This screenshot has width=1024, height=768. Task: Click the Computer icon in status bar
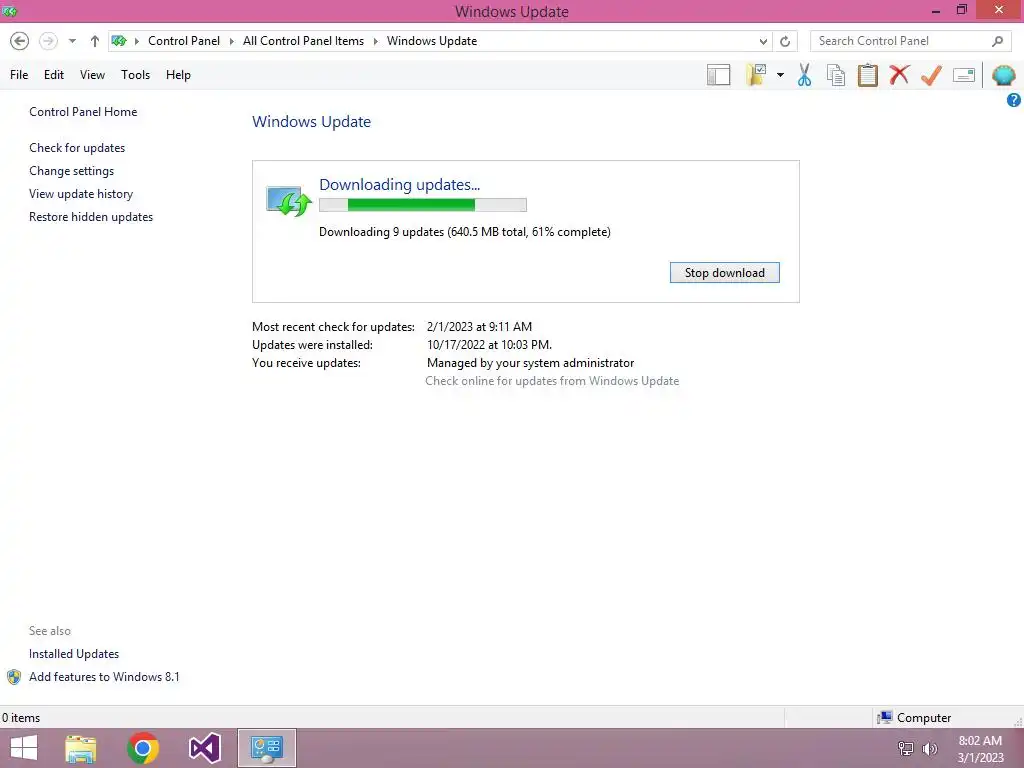click(885, 718)
